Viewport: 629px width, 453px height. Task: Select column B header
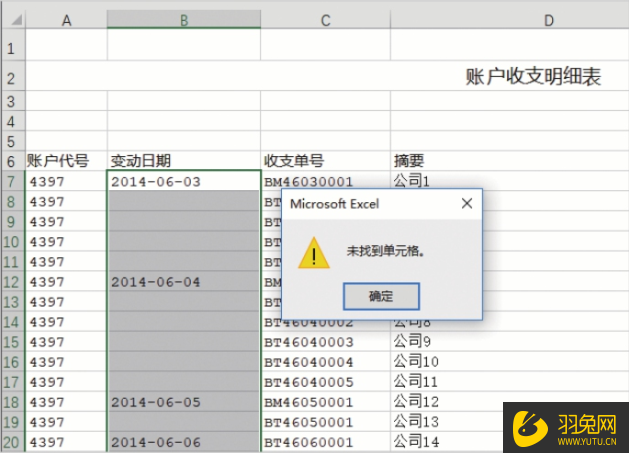point(184,20)
